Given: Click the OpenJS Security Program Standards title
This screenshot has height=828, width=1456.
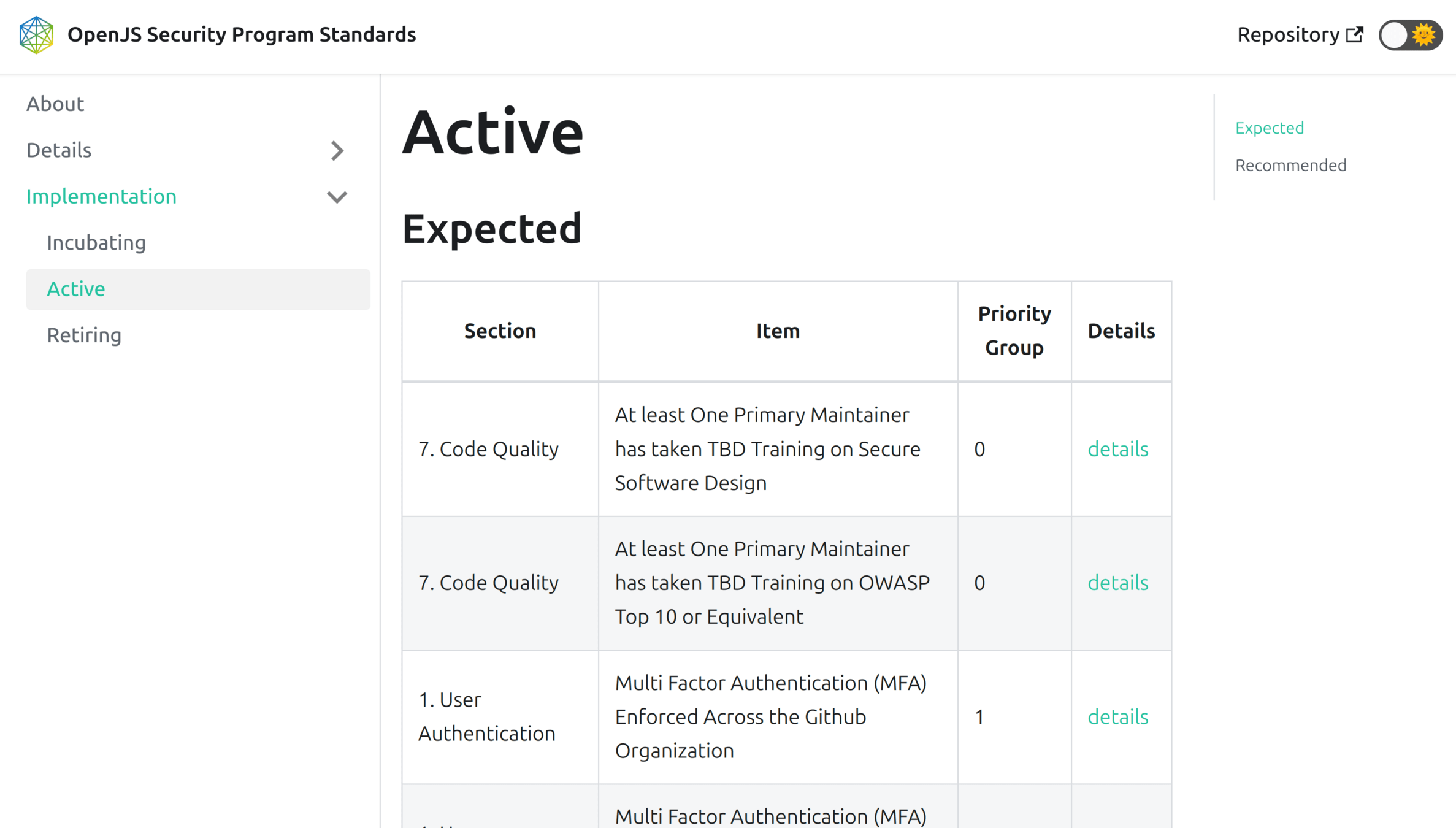Looking at the screenshot, I should 241,35.
